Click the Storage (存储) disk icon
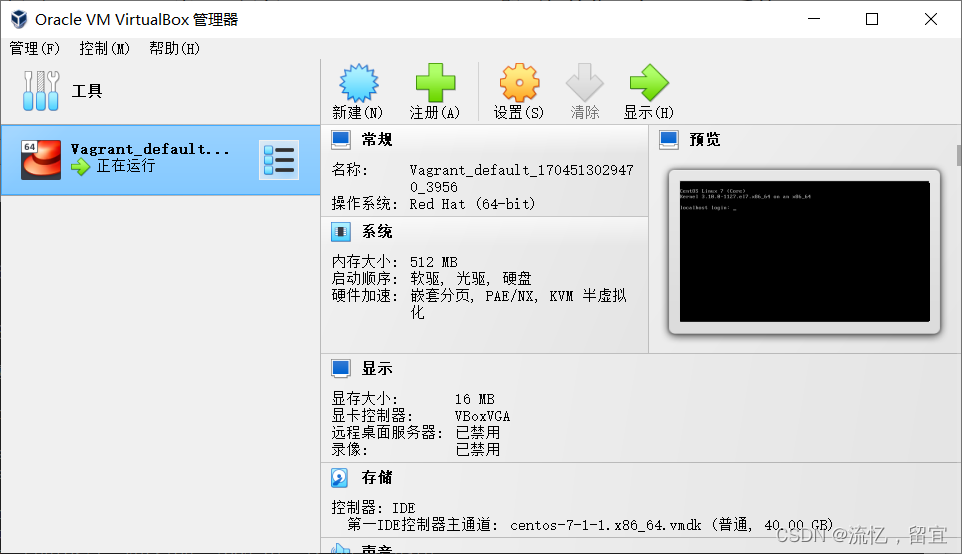The image size is (962, 554). (x=340, y=477)
